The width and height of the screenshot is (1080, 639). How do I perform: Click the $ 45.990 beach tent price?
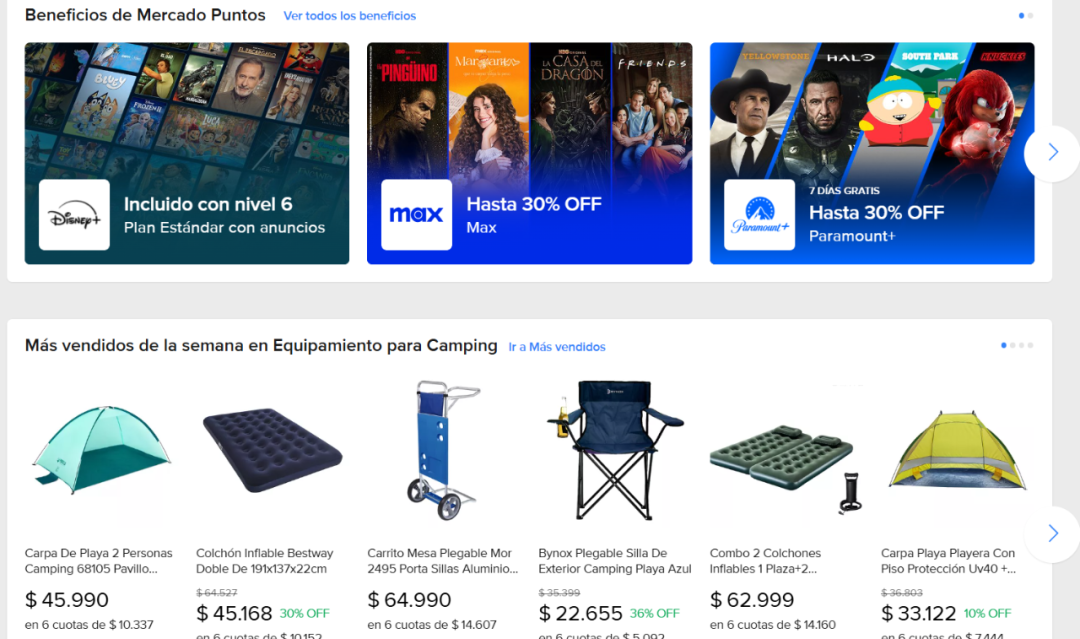67,600
